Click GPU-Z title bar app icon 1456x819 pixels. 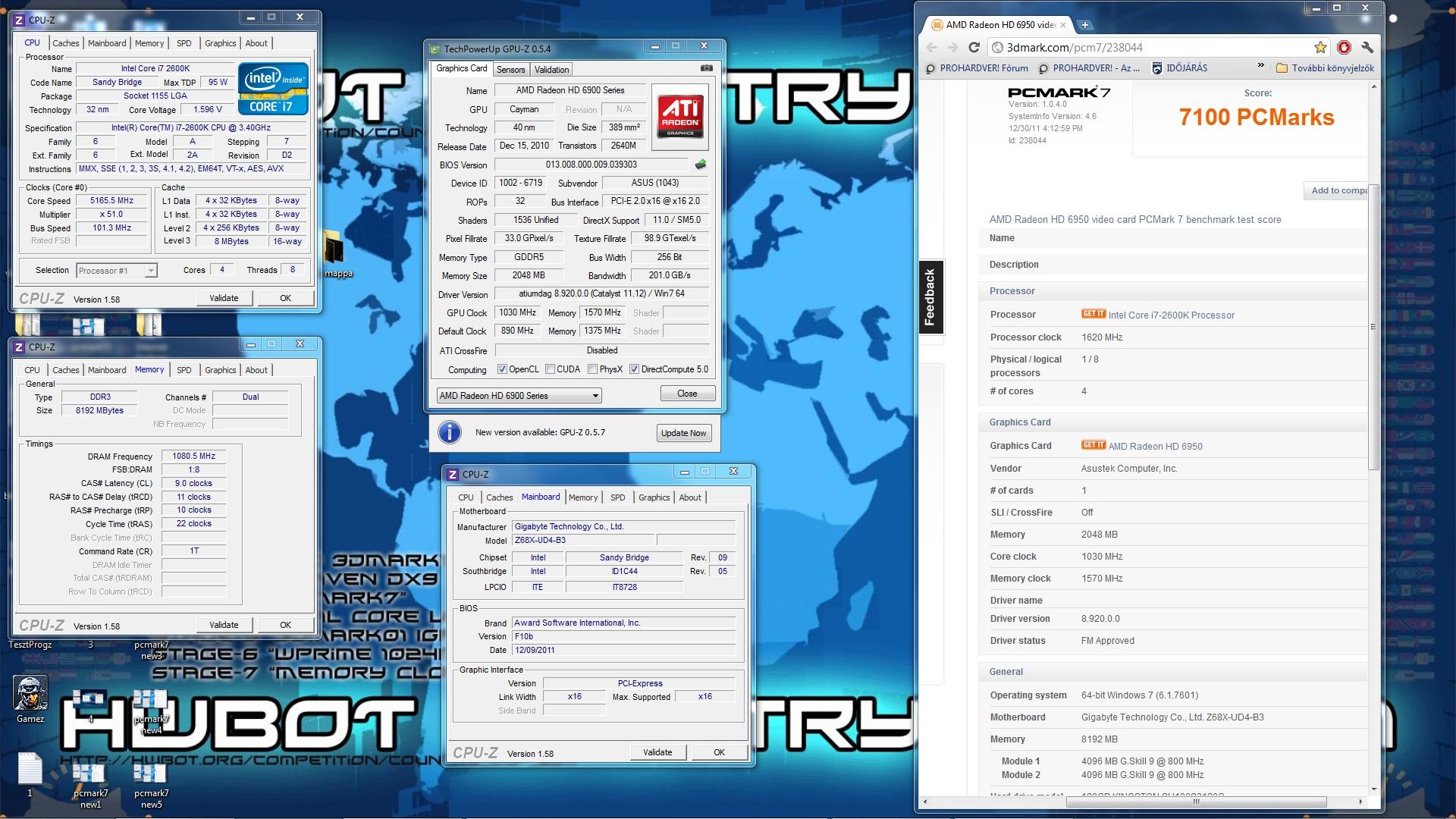[435, 49]
